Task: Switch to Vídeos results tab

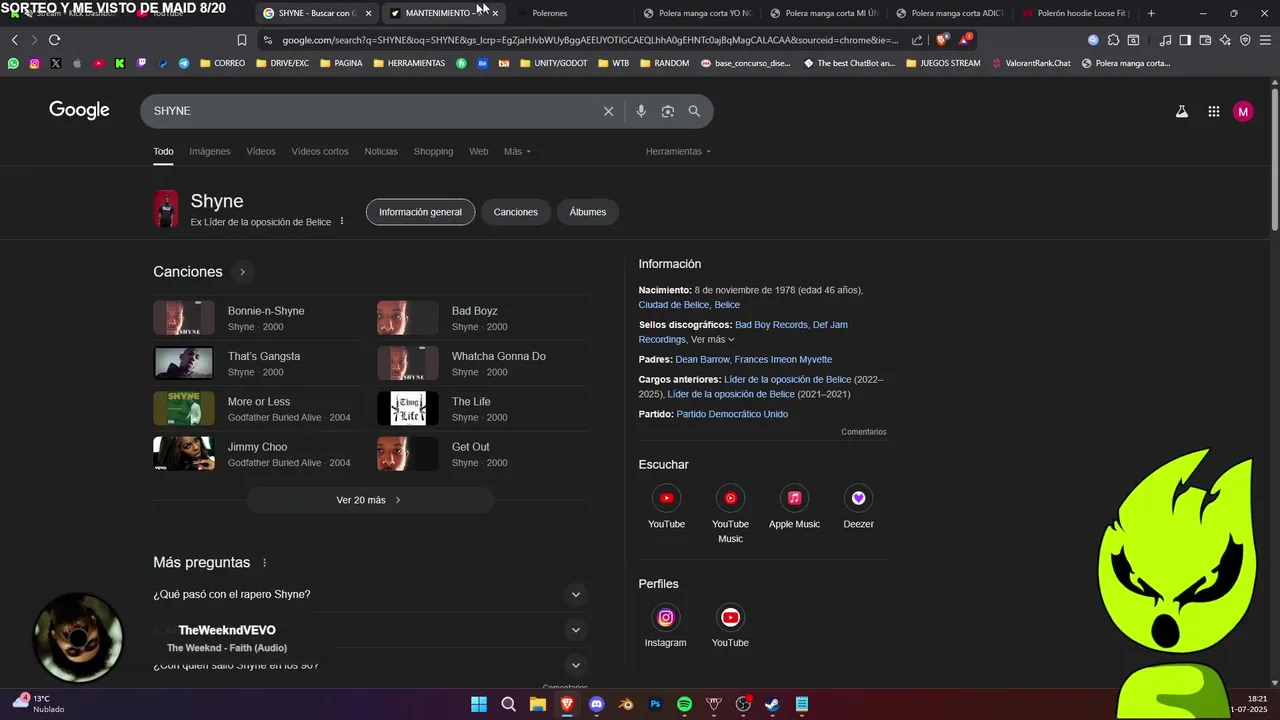Action: (261, 152)
